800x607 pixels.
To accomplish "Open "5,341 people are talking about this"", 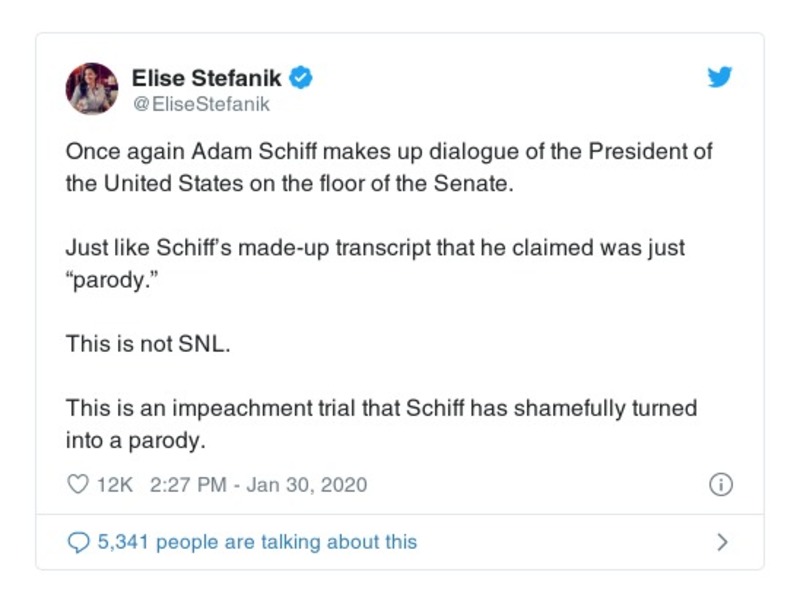I will (257, 542).
